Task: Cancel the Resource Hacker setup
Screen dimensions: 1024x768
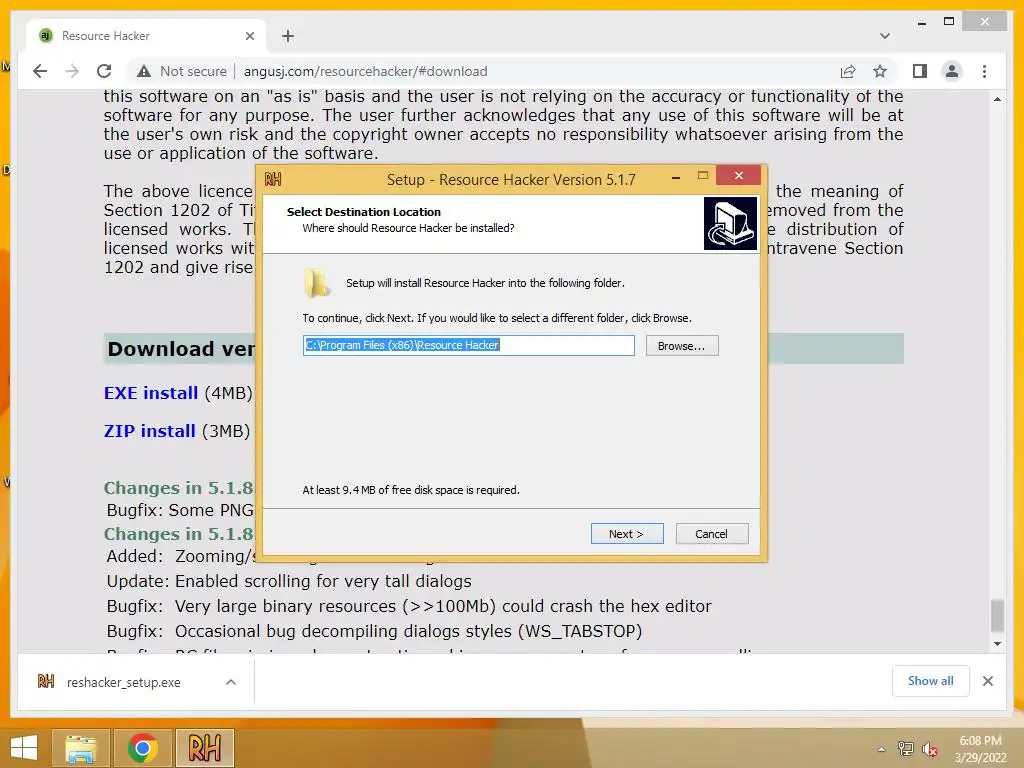Action: click(712, 534)
